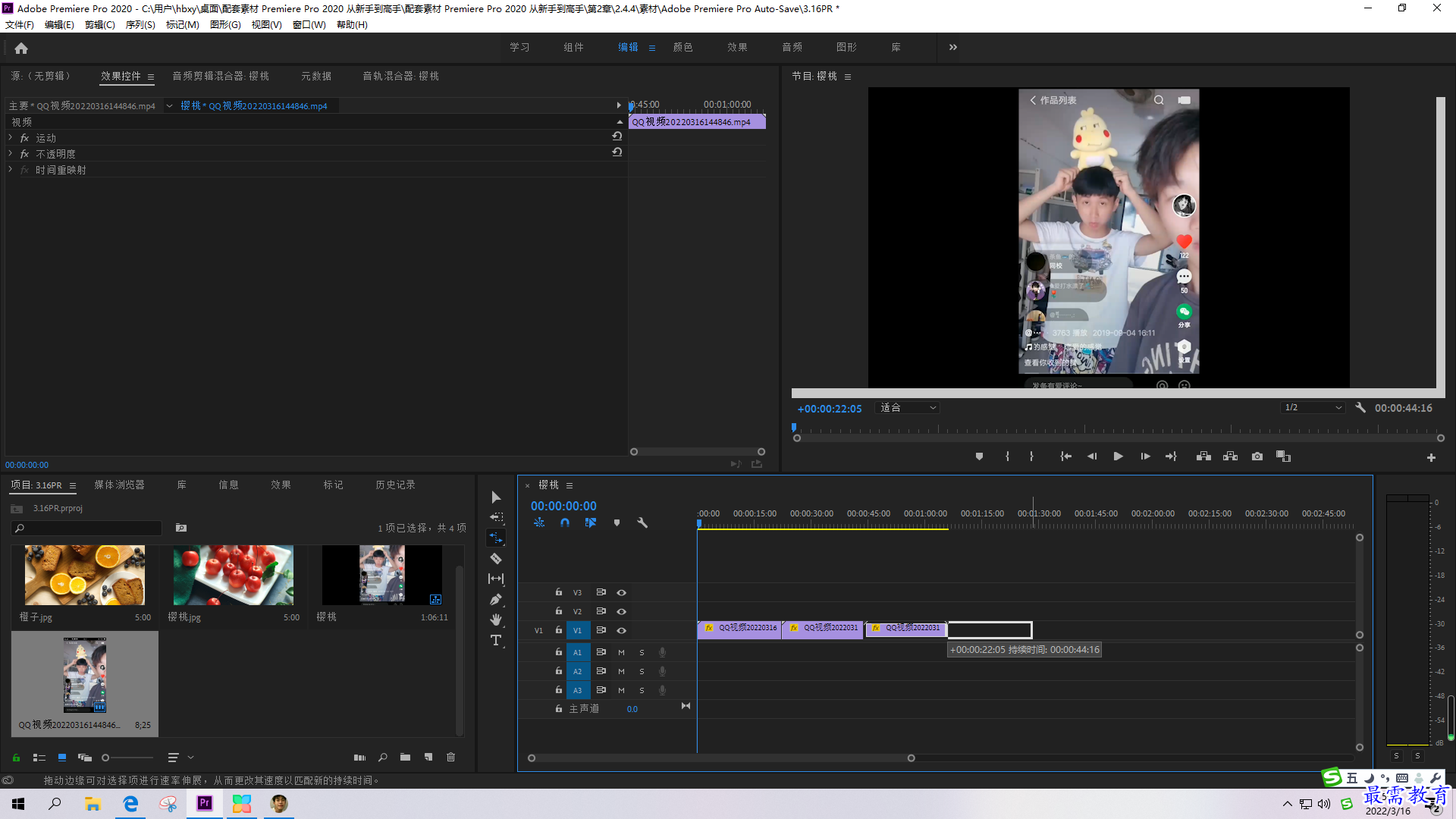Open playback resolution 1/2 dropdown
The height and width of the screenshot is (819, 1456).
[x=1313, y=408]
